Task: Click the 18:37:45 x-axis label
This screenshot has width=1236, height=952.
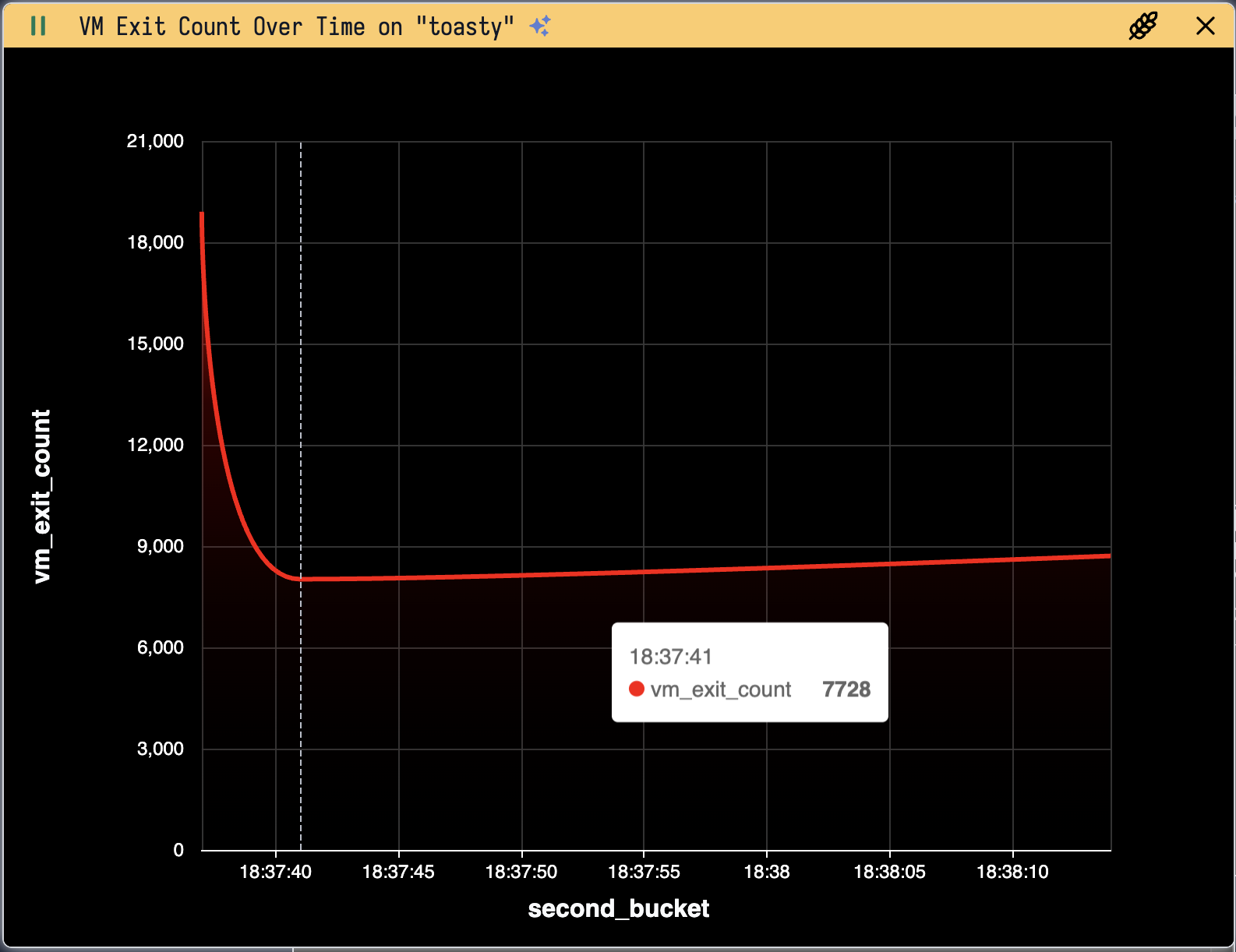Action: 398,872
